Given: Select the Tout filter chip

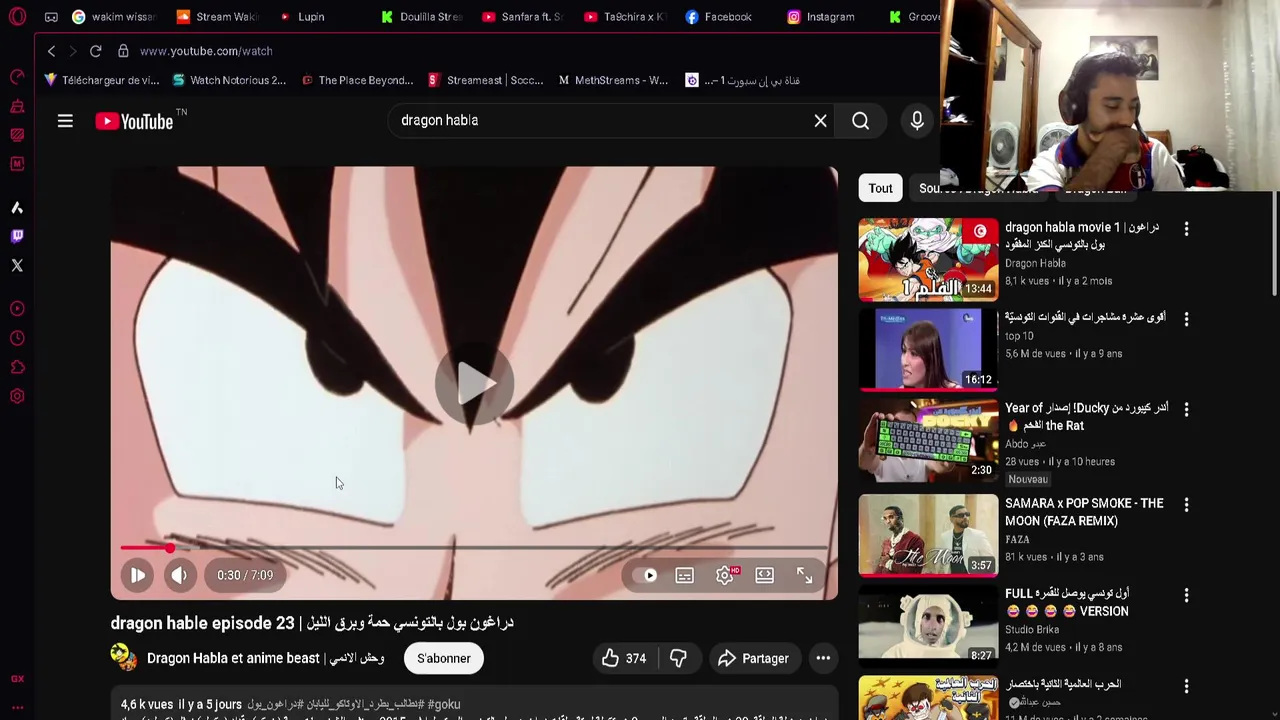Looking at the screenshot, I should tap(880, 188).
